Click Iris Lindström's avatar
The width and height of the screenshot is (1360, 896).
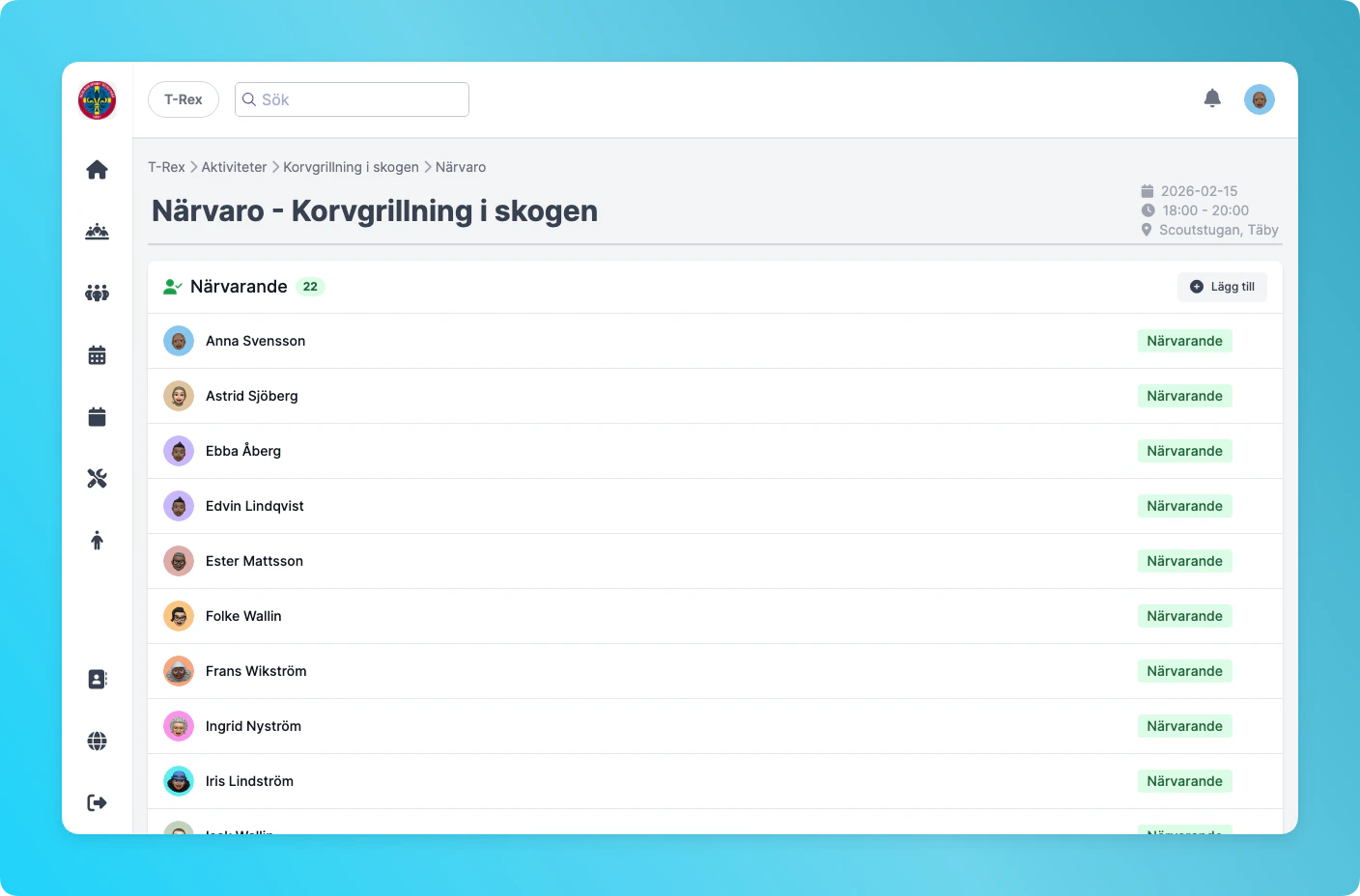coord(179,781)
